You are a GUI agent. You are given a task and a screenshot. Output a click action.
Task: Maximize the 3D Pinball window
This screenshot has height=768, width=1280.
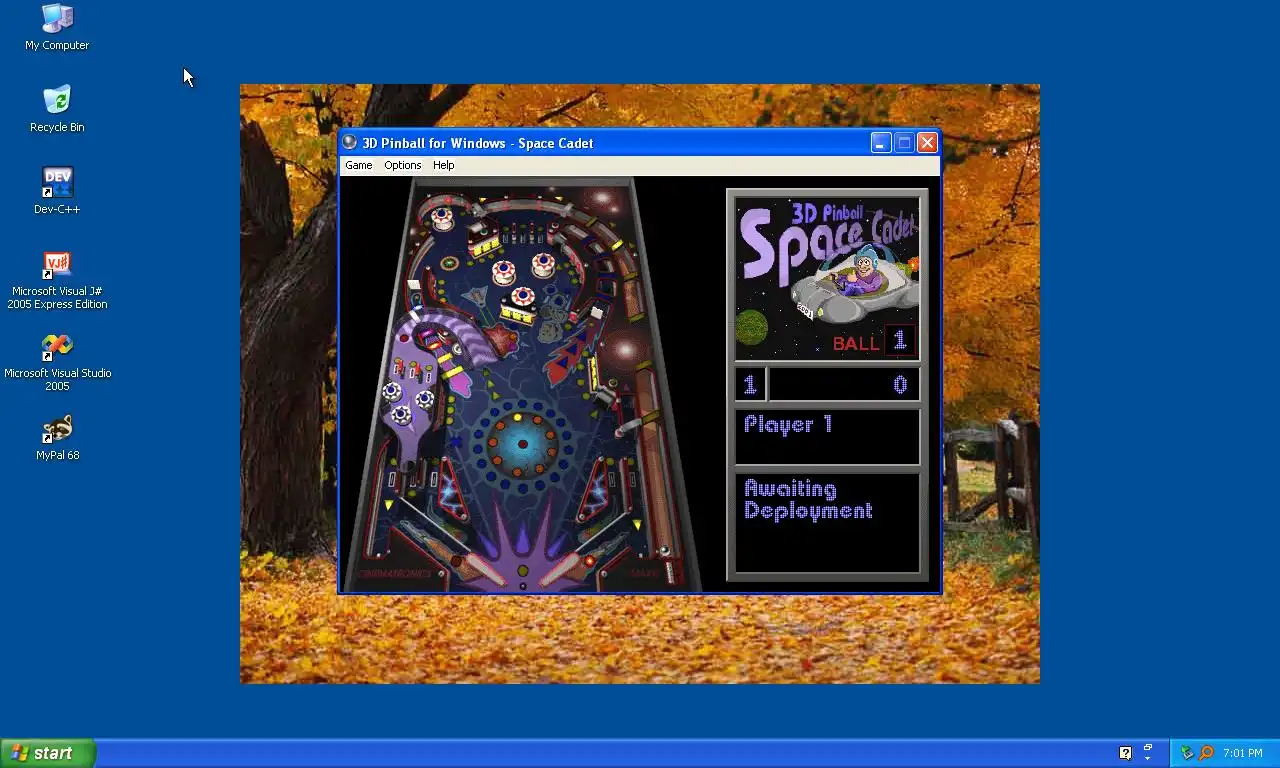(904, 143)
